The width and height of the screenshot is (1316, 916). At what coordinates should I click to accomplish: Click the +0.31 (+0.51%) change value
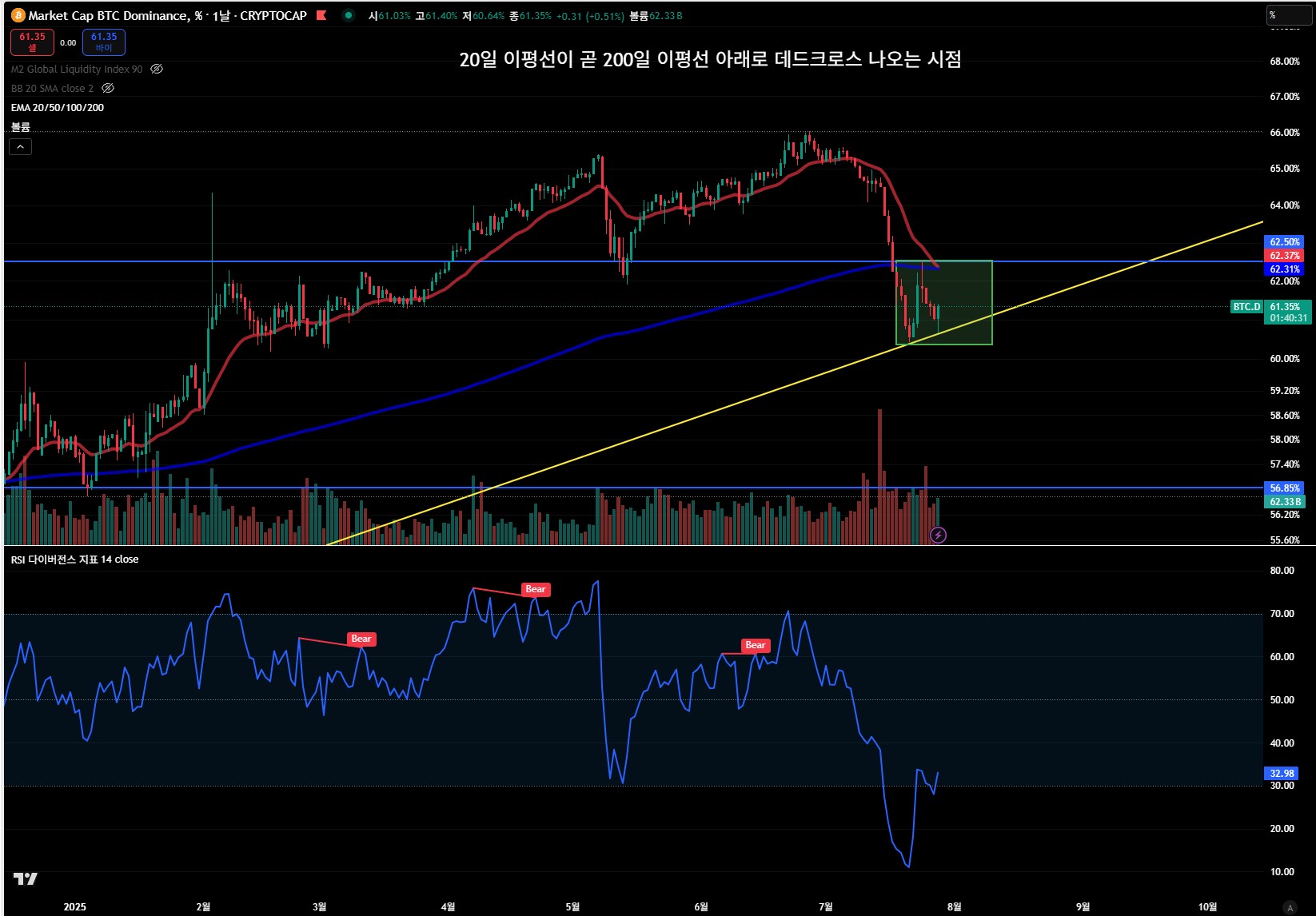[x=590, y=15]
